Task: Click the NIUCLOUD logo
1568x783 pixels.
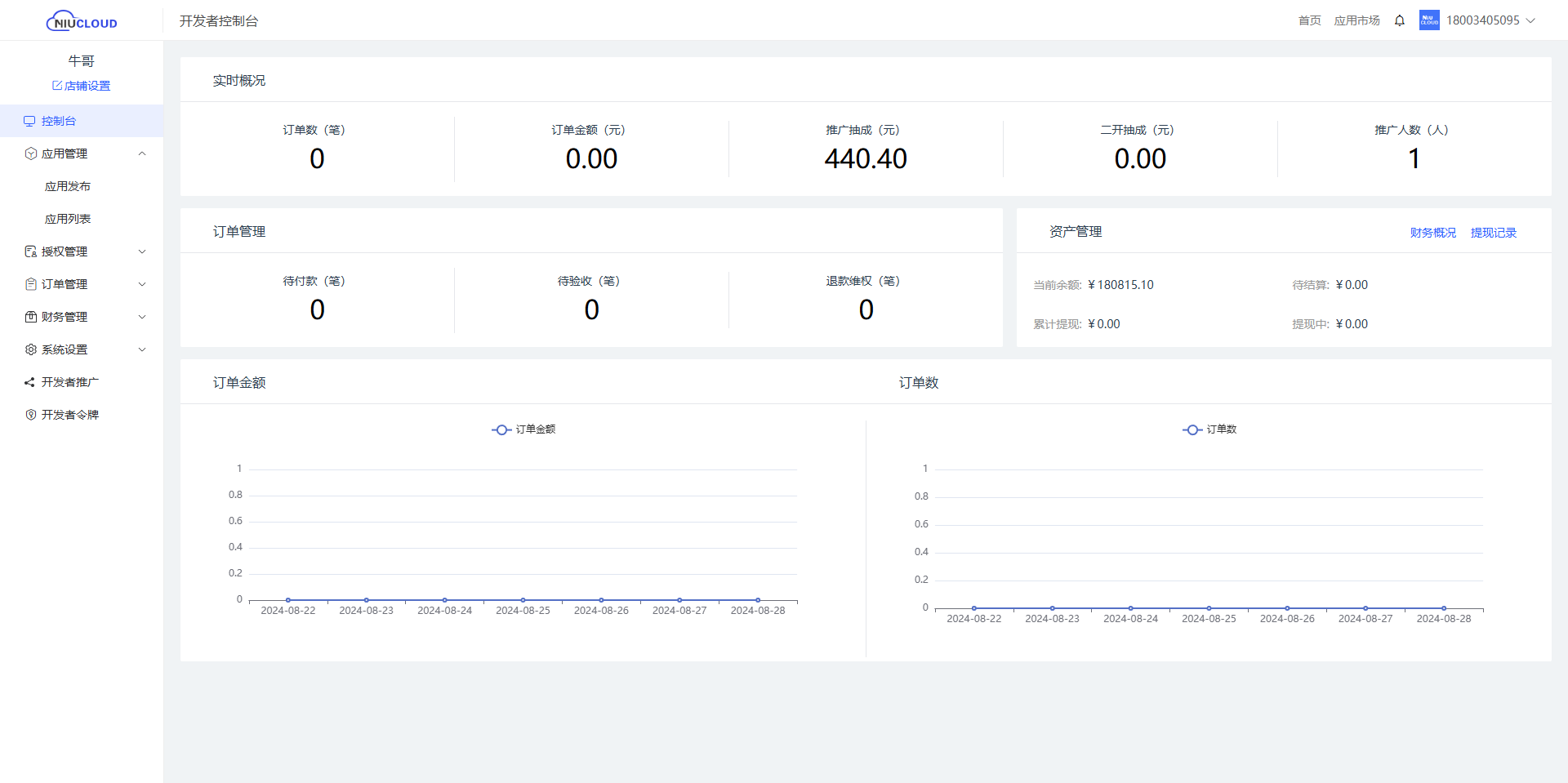Action: [x=82, y=20]
